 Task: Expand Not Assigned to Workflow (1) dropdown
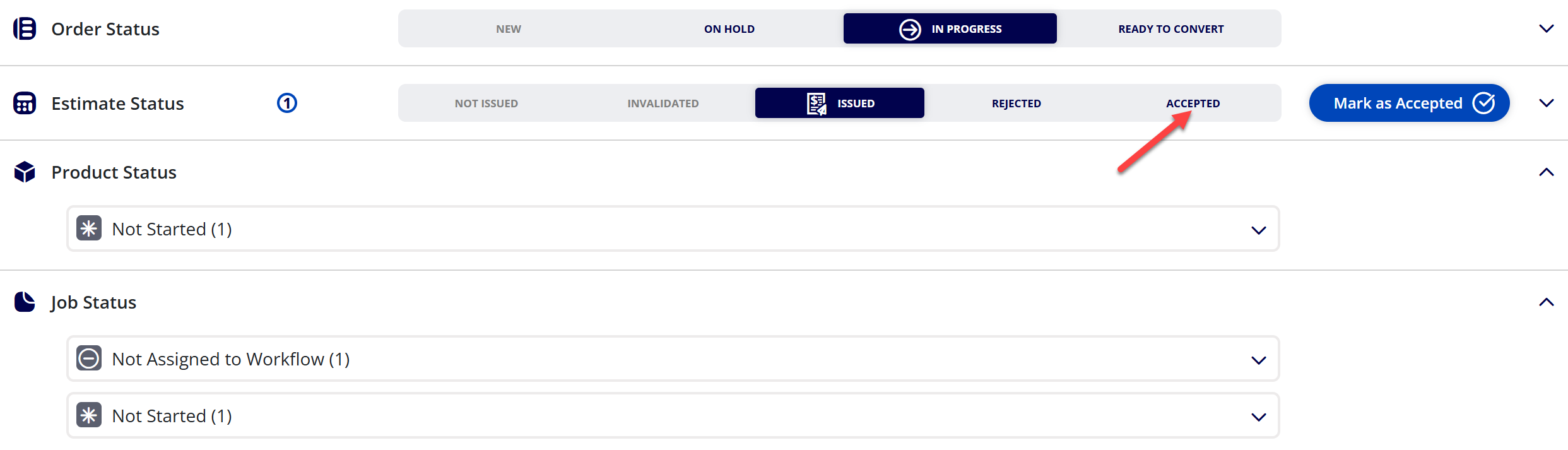[x=1258, y=360]
